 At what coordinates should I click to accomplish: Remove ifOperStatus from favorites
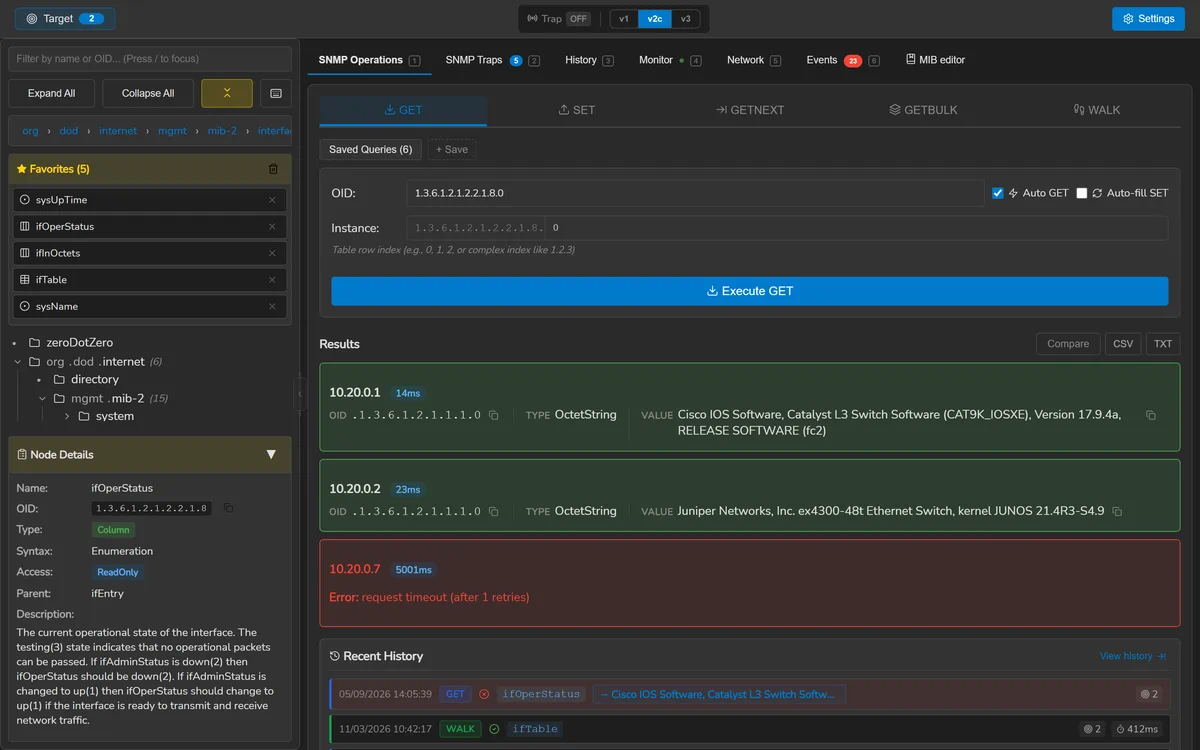pos(272,227)
